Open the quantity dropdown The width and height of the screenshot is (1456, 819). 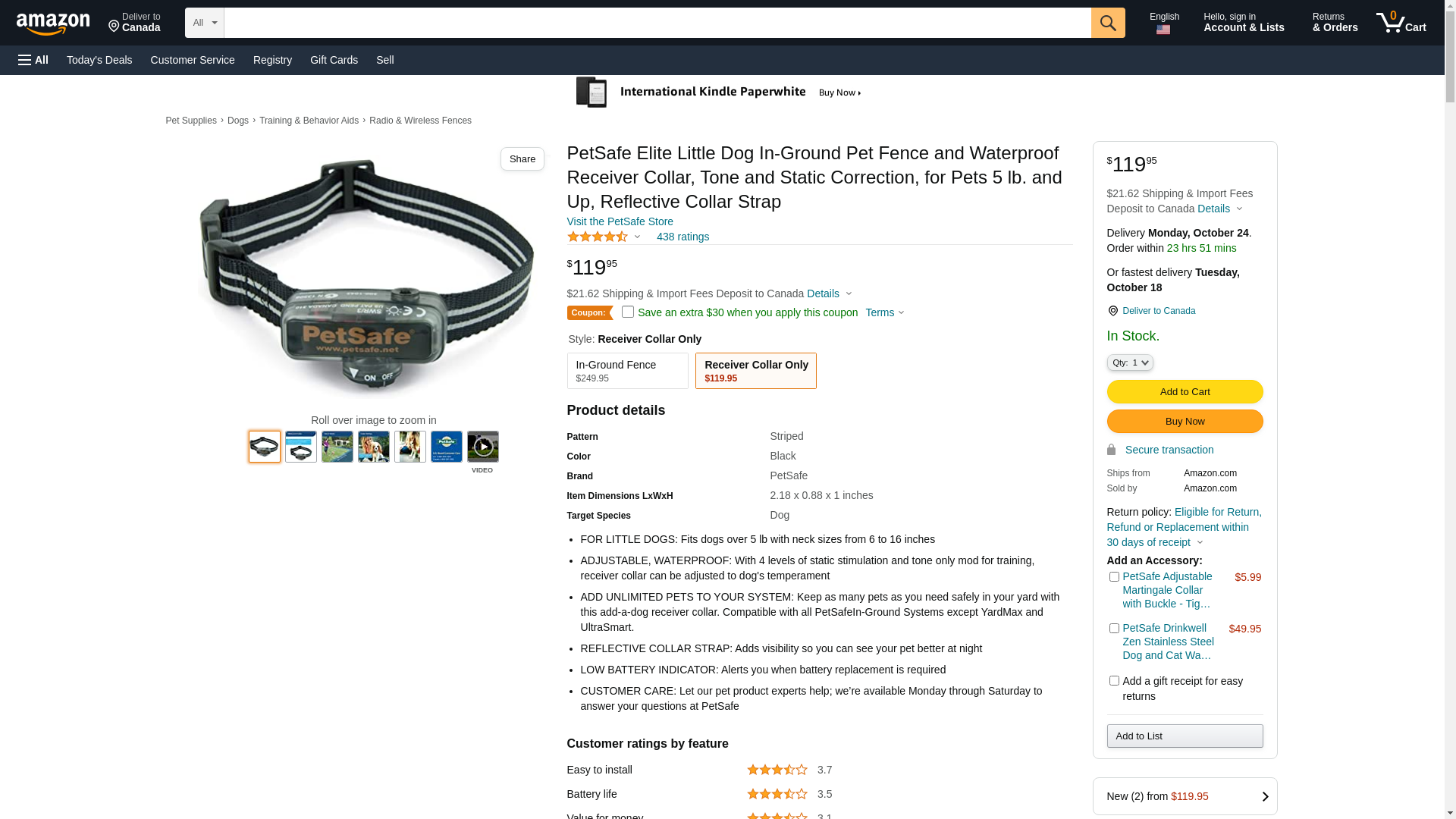pos(1129,363)
